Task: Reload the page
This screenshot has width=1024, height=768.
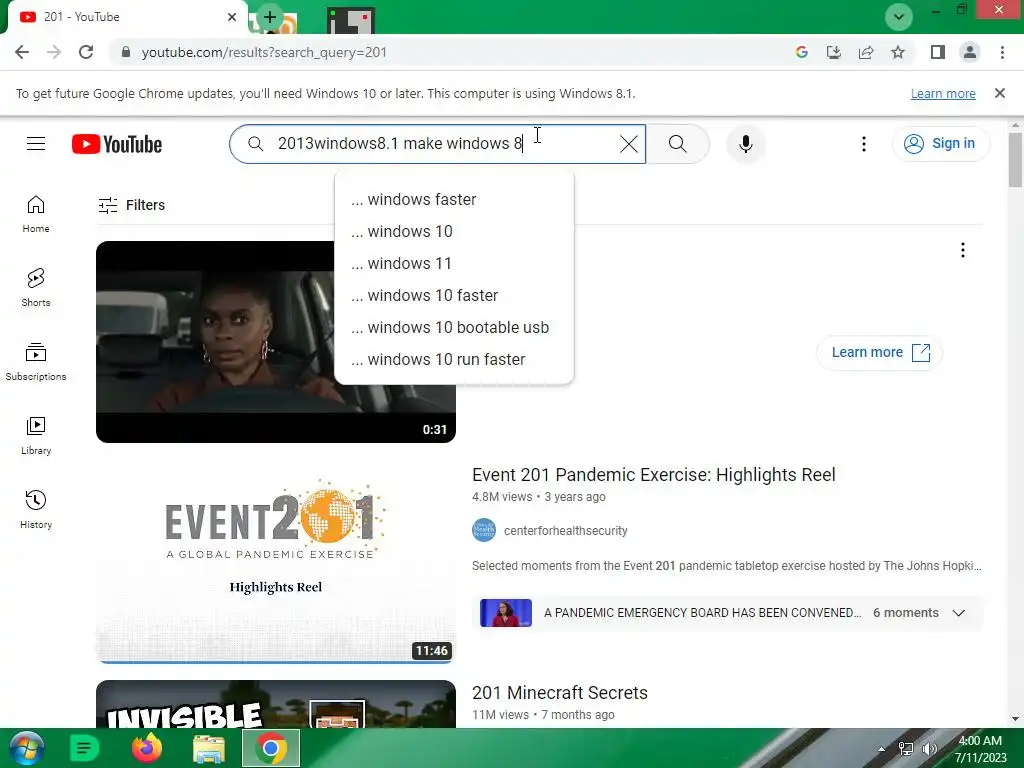Action: 86,52
